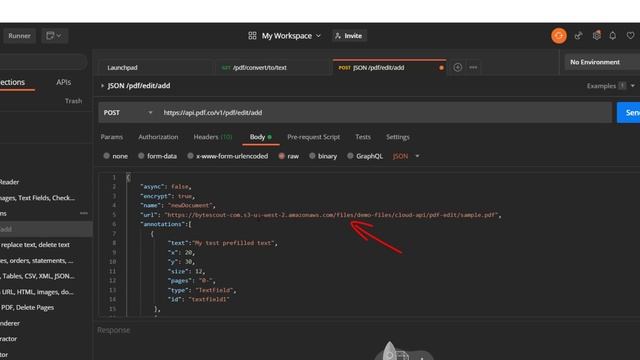Select the 'URL, HTML, images, do...' sidebar item
The width and height of the screenshot is (640, 360).
(x=37, y=292)
